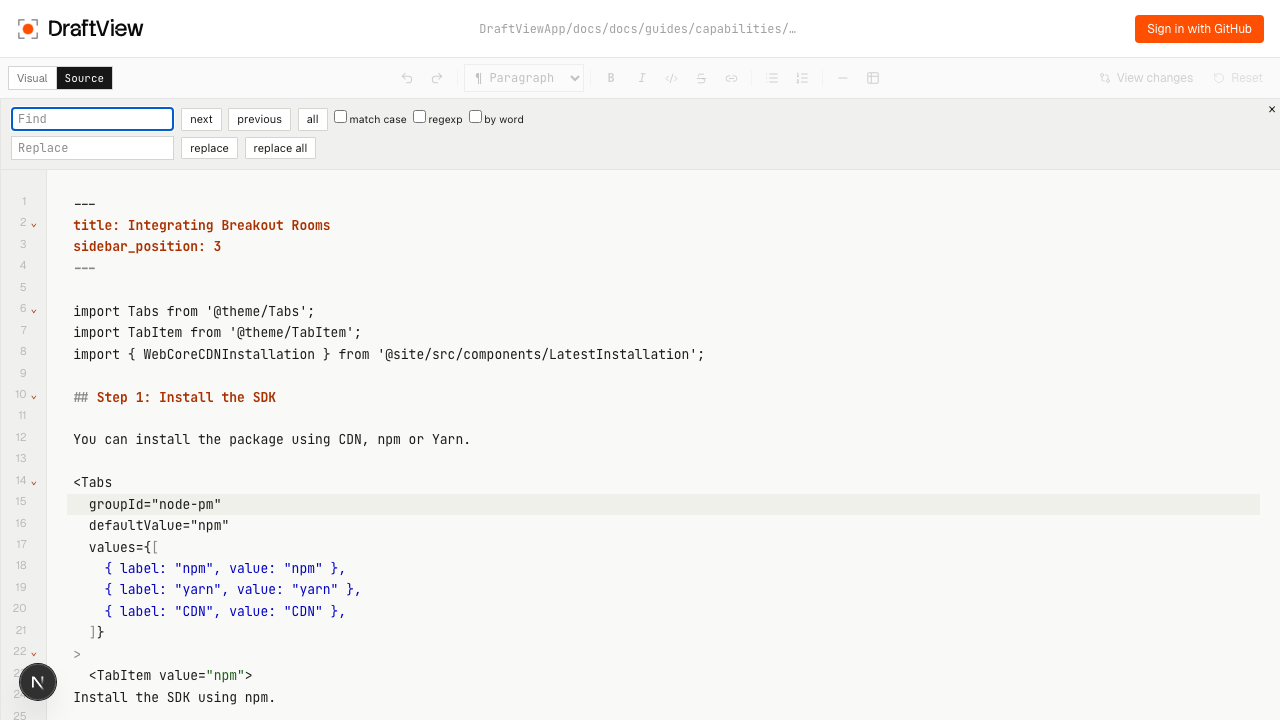Collapse the fold at line 6
Image resolution: width=1280 pixels, height=720 pixels.
pos(34,311)
